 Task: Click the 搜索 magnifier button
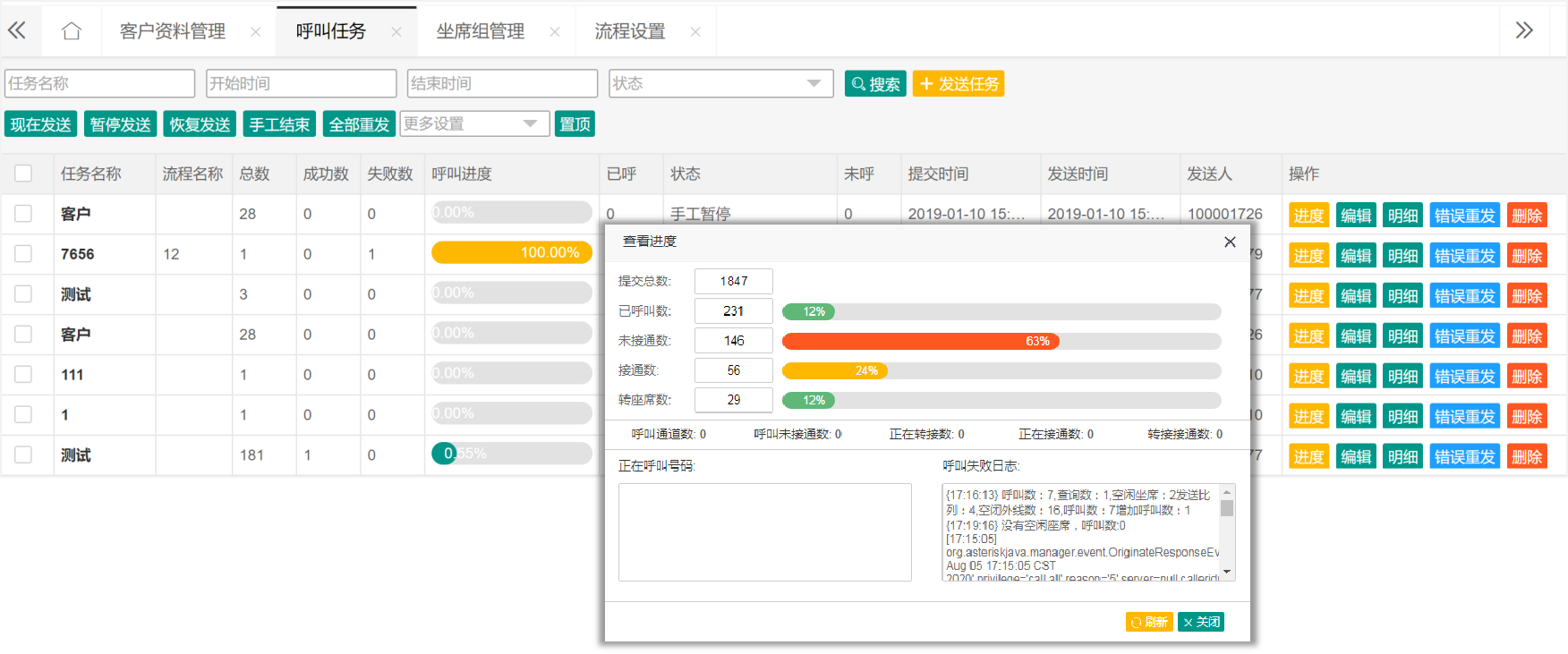[x=875, y=83]
